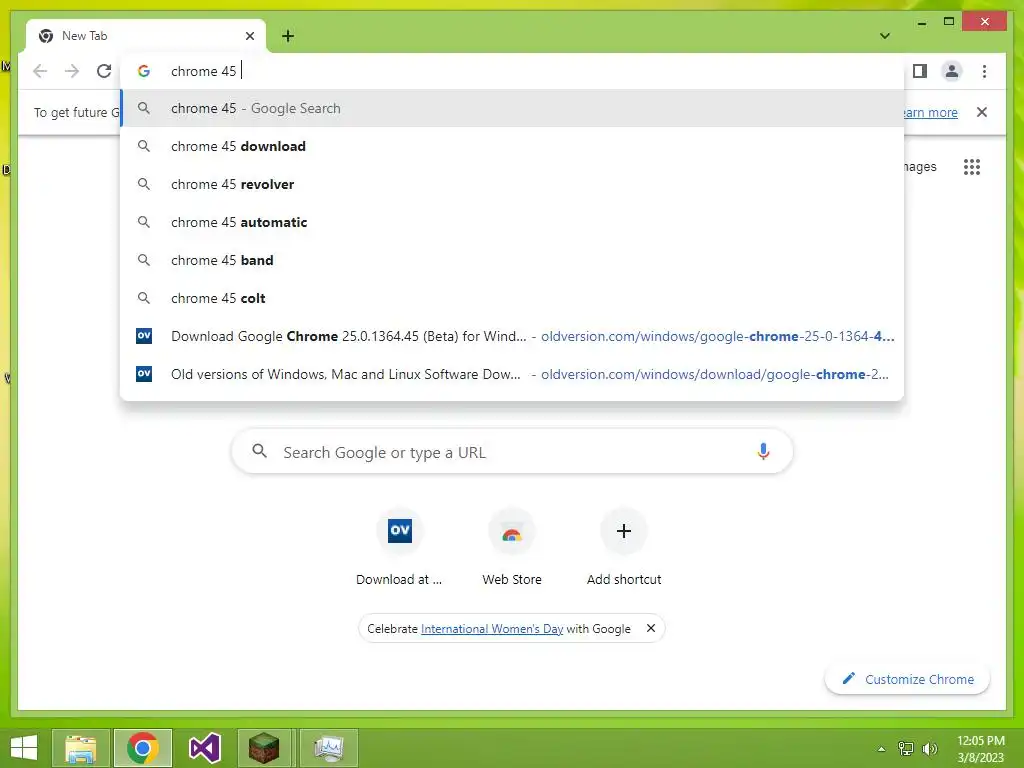Open the Windows Start button

pos(24,748)
